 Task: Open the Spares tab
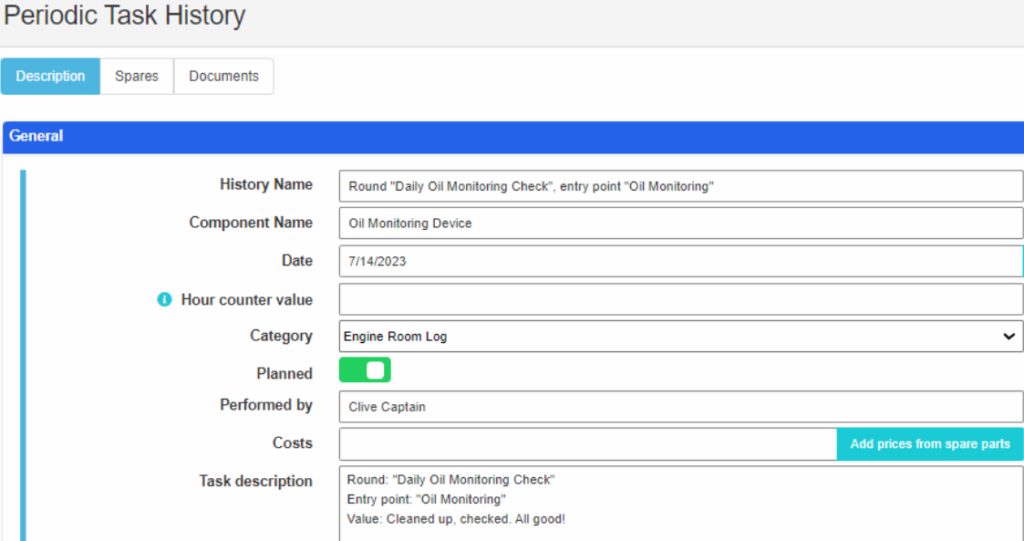pos(136,76)
